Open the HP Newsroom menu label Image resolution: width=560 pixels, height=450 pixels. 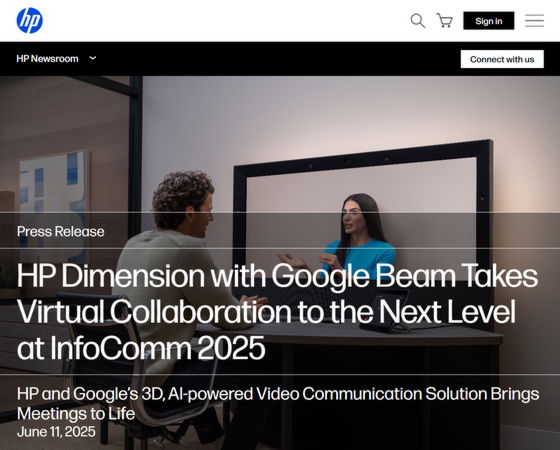point(47,59)
